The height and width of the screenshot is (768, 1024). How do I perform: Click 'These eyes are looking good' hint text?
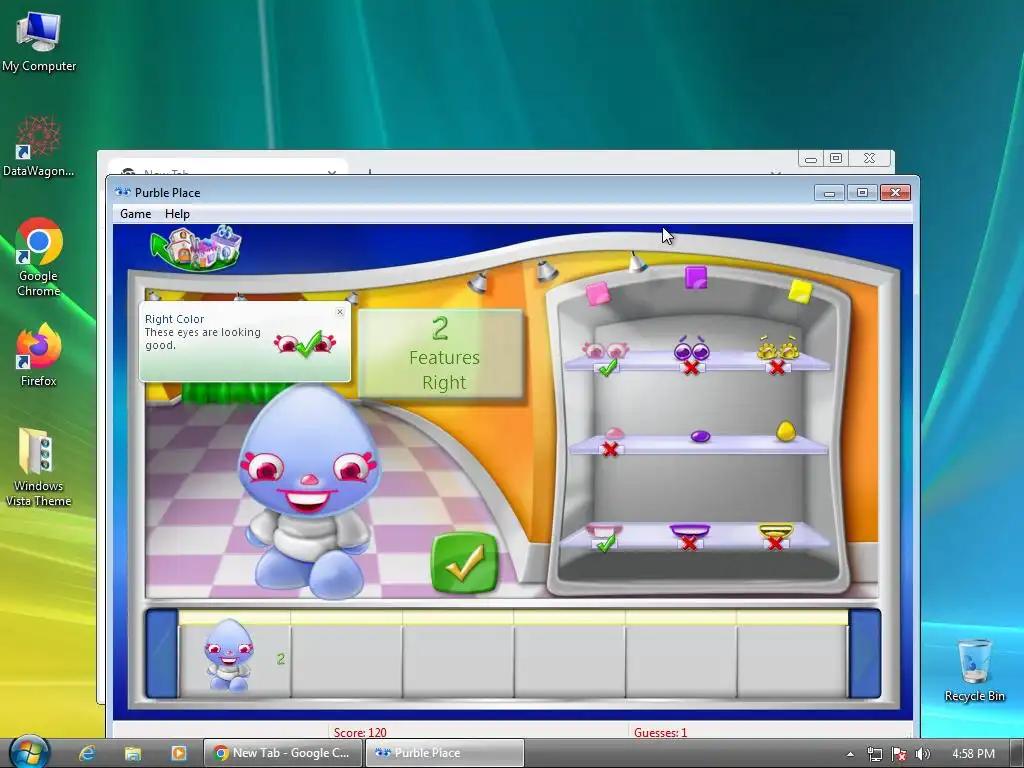202,338
